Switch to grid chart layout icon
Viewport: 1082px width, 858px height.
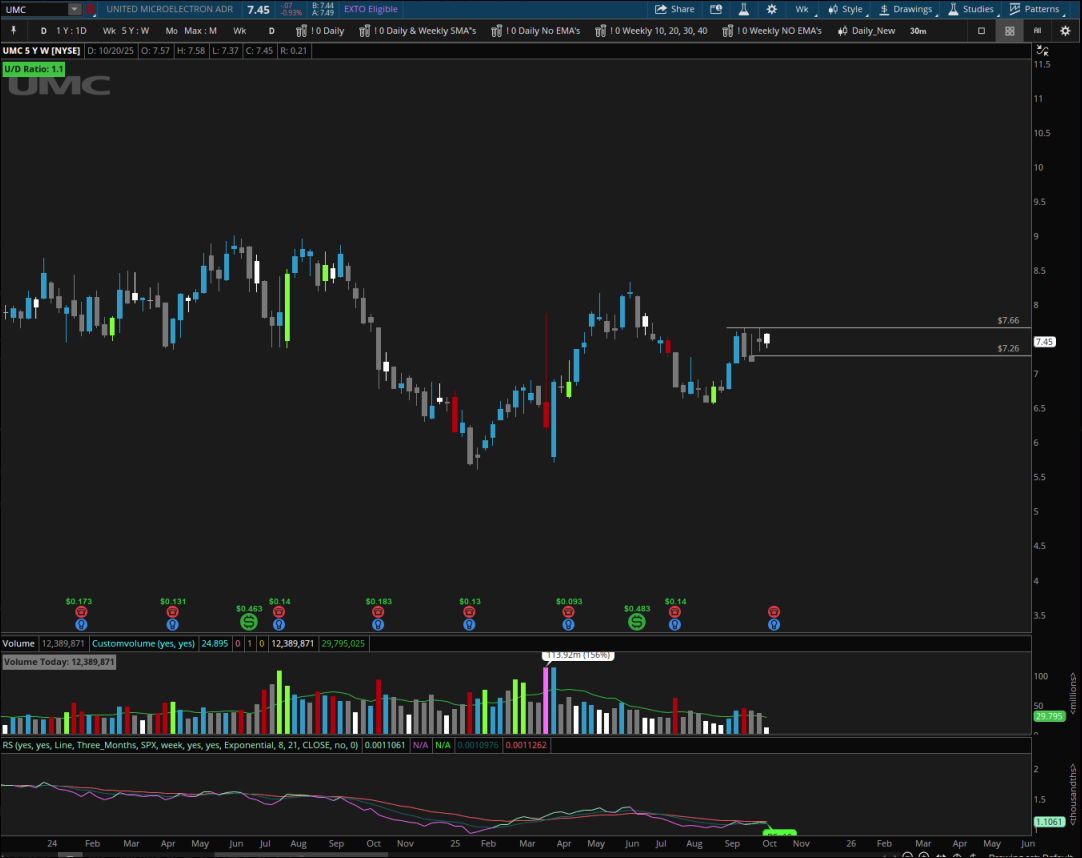1010,31
